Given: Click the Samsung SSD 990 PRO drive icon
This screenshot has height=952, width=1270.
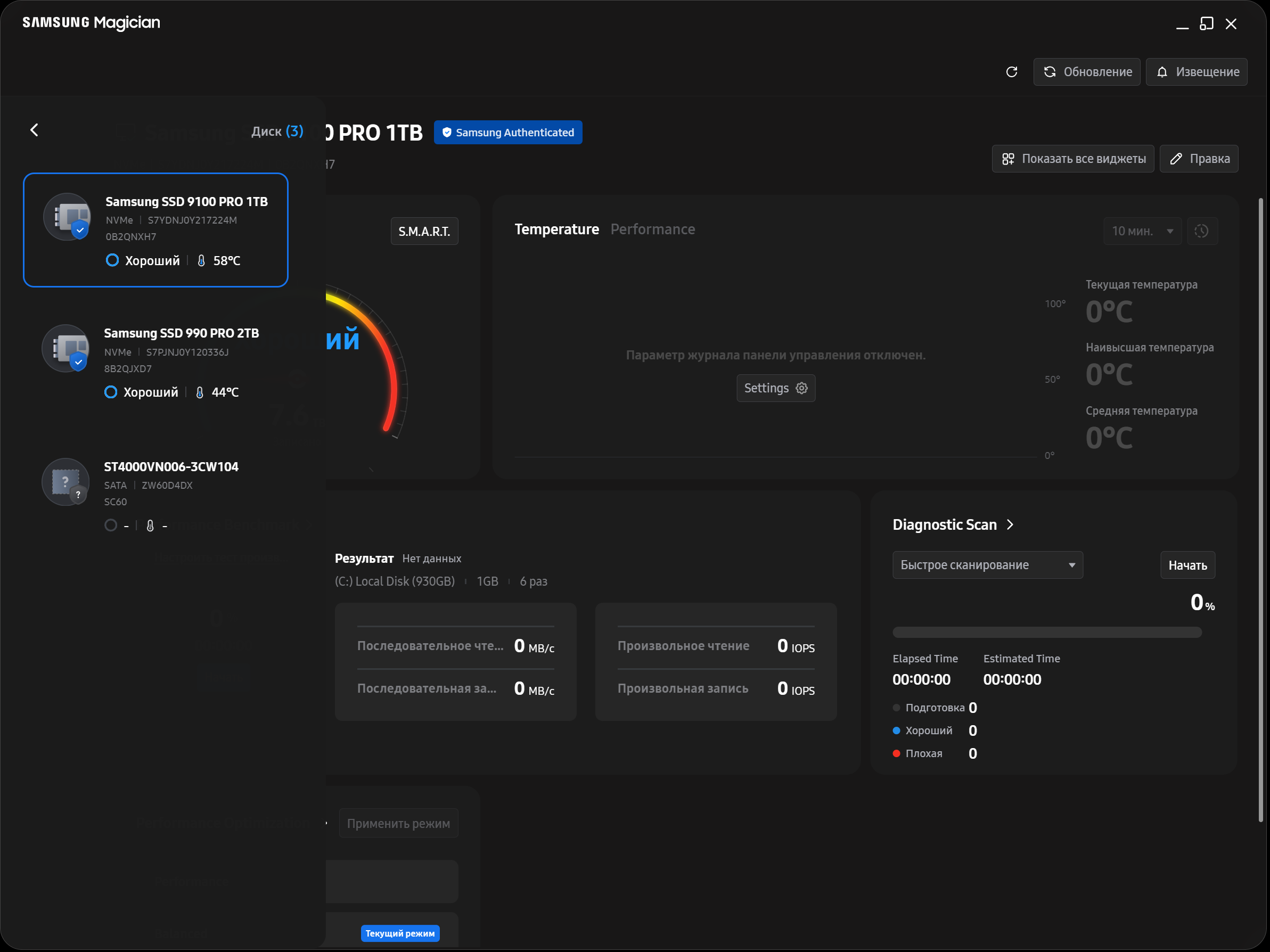Looking at the screenshot, I should 65,349.
